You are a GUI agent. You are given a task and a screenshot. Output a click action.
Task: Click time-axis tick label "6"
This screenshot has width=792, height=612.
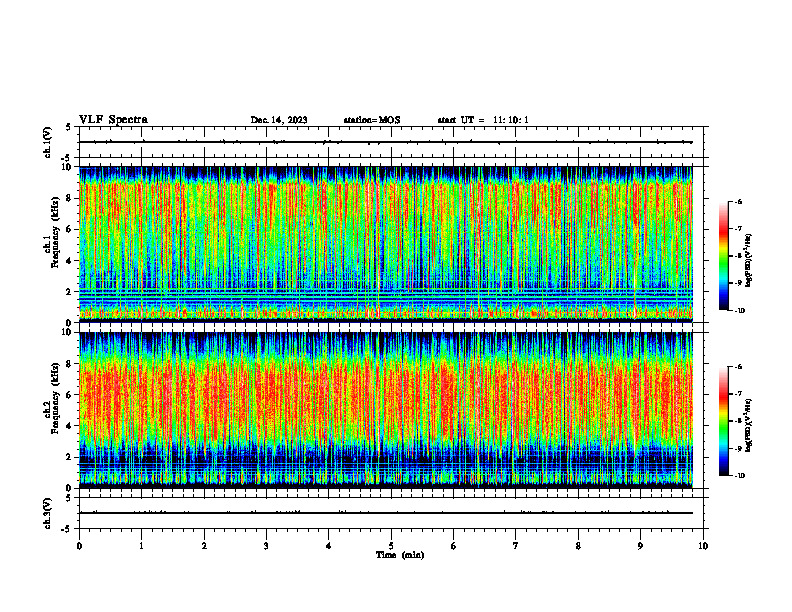tap(454, 546)
